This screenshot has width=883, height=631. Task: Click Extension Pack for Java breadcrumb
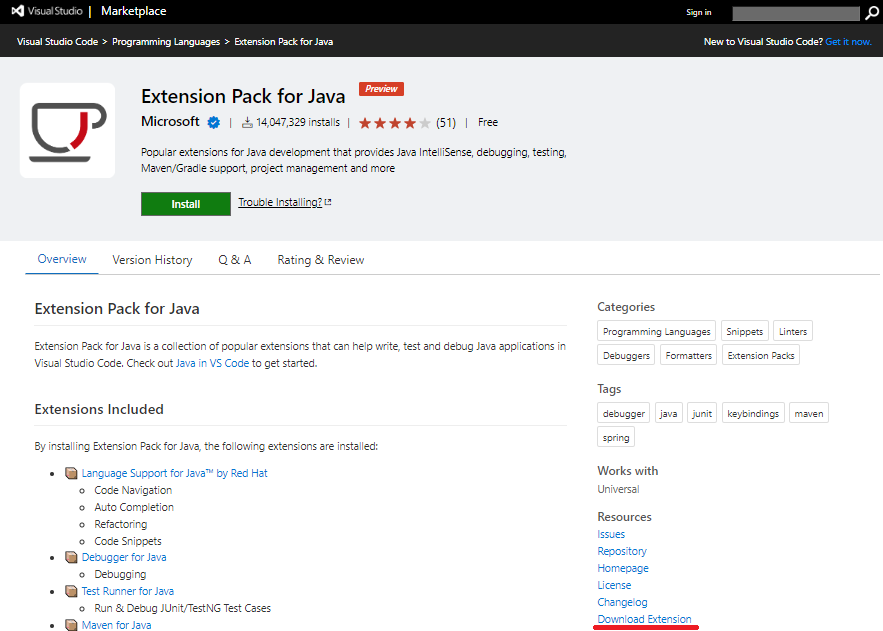click(x=283, y=42)
